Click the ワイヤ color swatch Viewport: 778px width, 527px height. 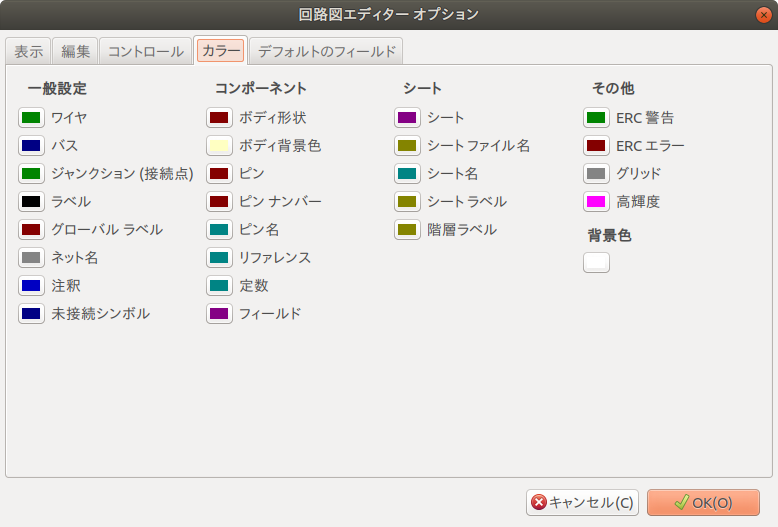[x=31, y=118]
